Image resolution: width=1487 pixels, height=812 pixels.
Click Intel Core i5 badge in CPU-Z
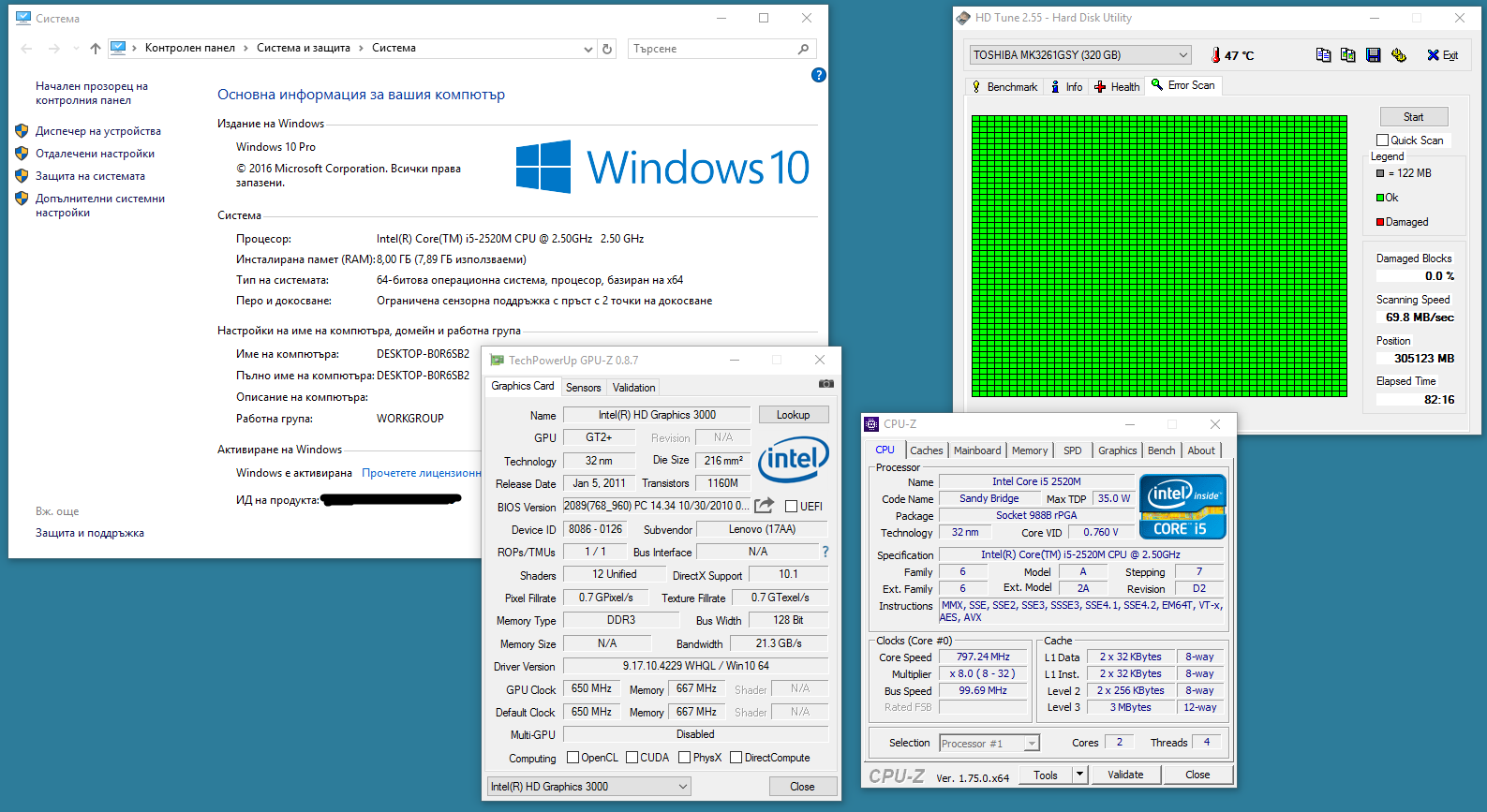click(x=1182, y=507)
